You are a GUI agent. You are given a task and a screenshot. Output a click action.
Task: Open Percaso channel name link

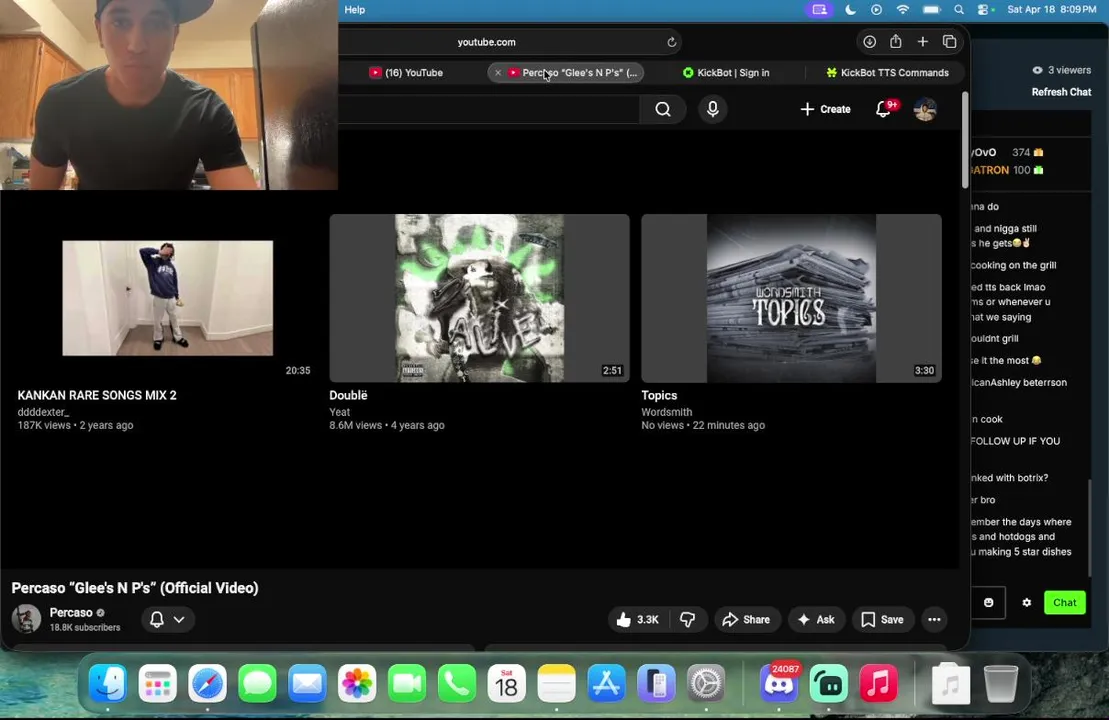(71, 612)
